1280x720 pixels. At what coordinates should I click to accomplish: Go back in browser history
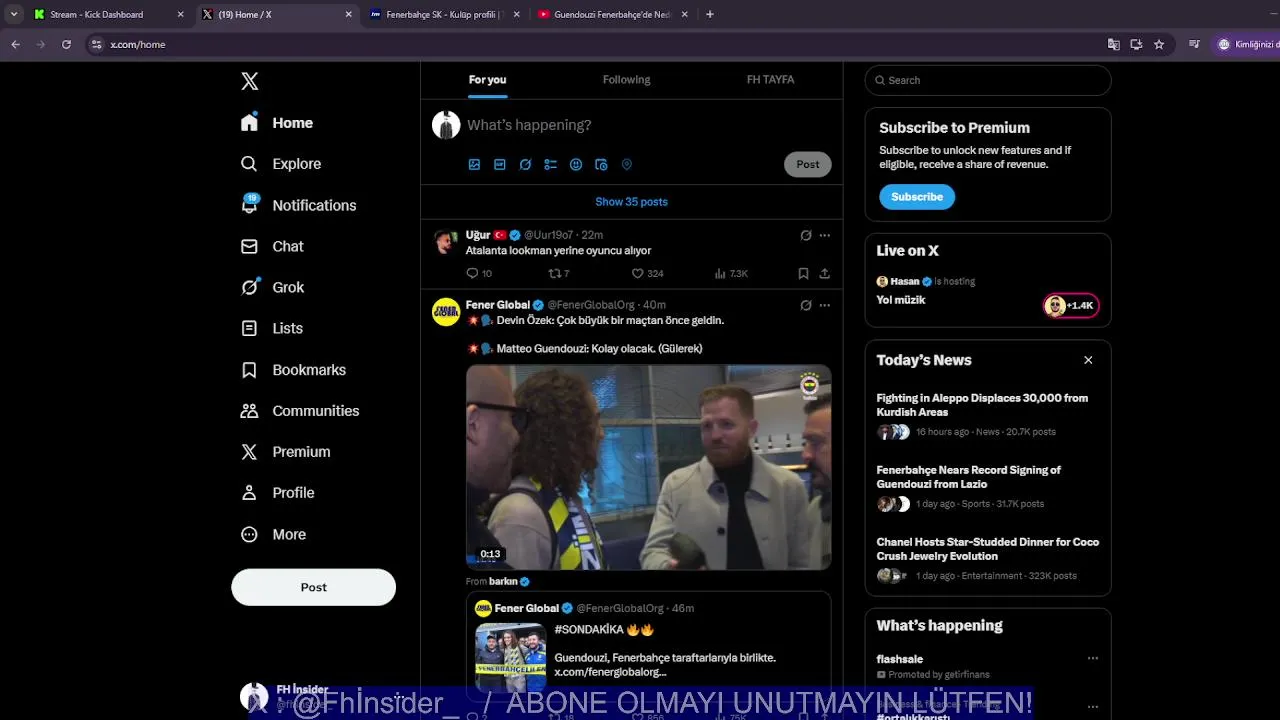coord(15,44)
